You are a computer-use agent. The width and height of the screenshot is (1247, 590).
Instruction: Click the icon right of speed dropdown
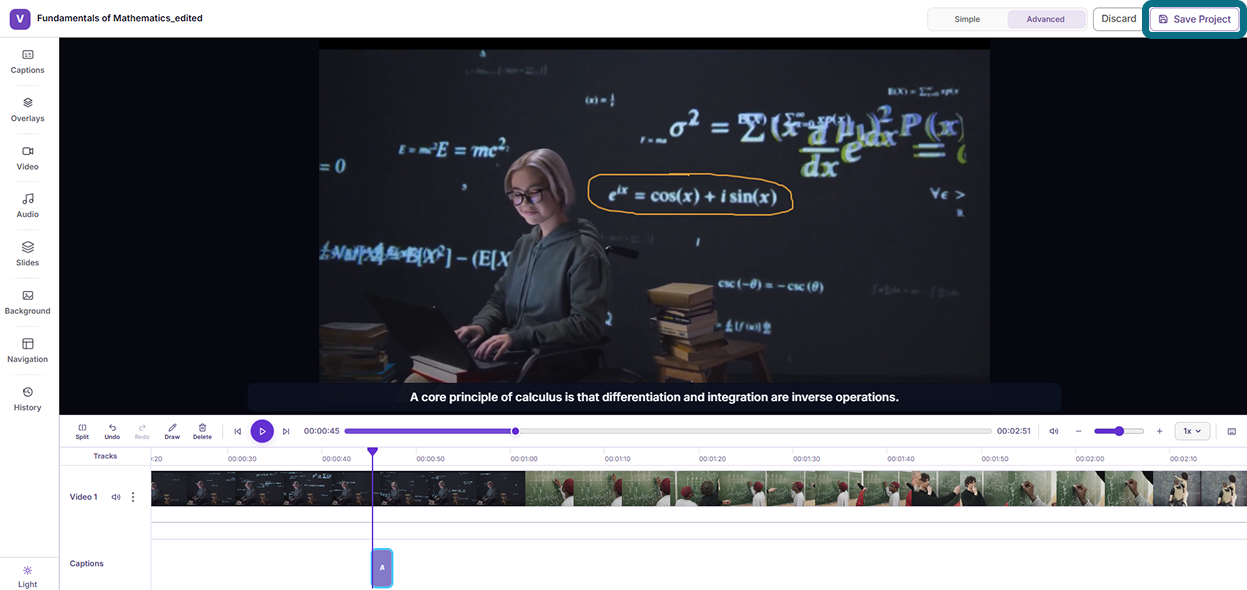point(1231,431)
